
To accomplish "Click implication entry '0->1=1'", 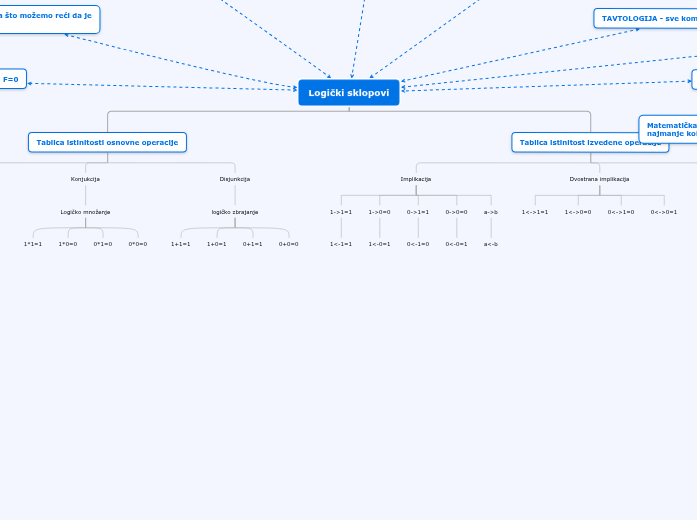I will click(x=418, y=212).
